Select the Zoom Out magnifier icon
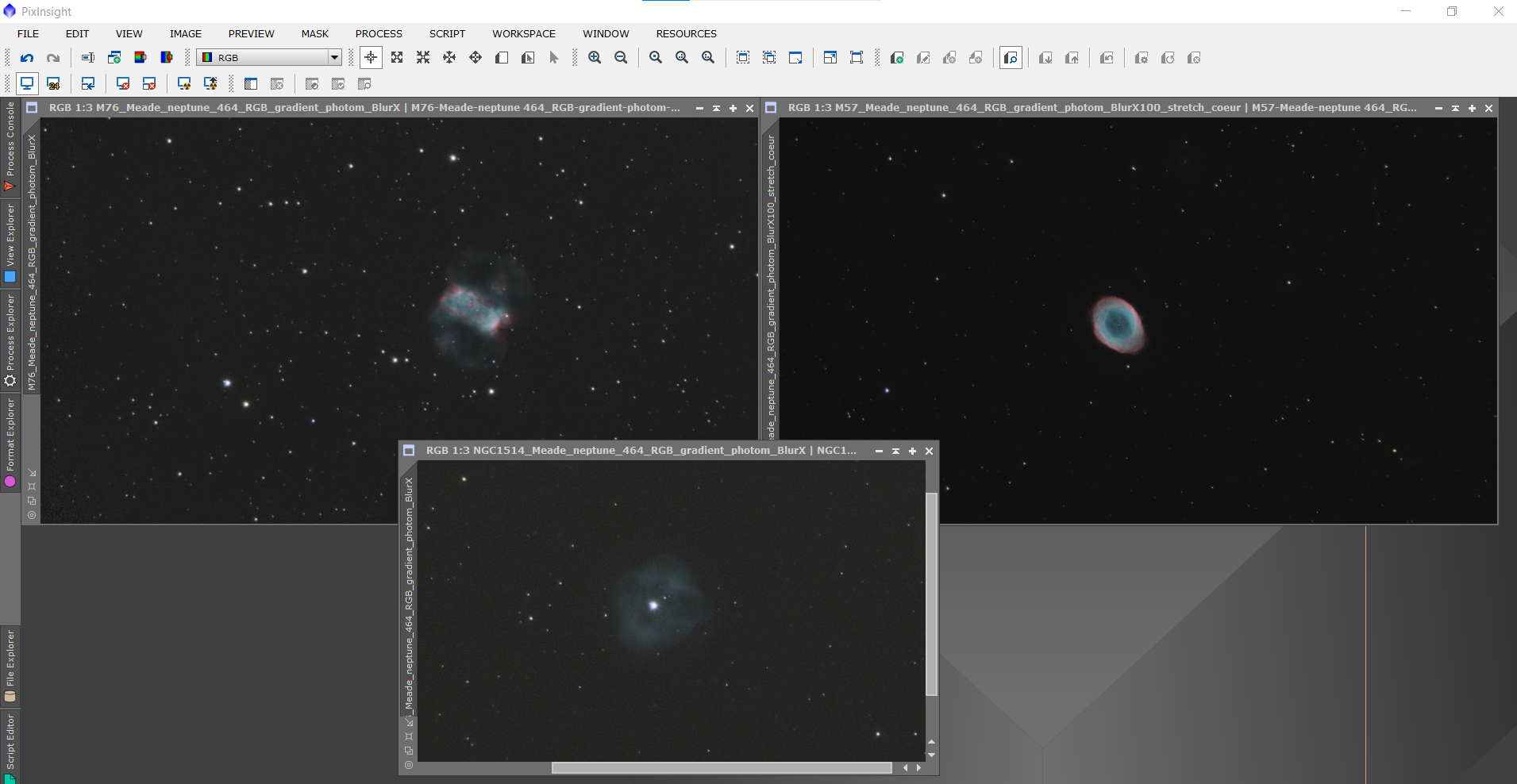 (621, 58)
